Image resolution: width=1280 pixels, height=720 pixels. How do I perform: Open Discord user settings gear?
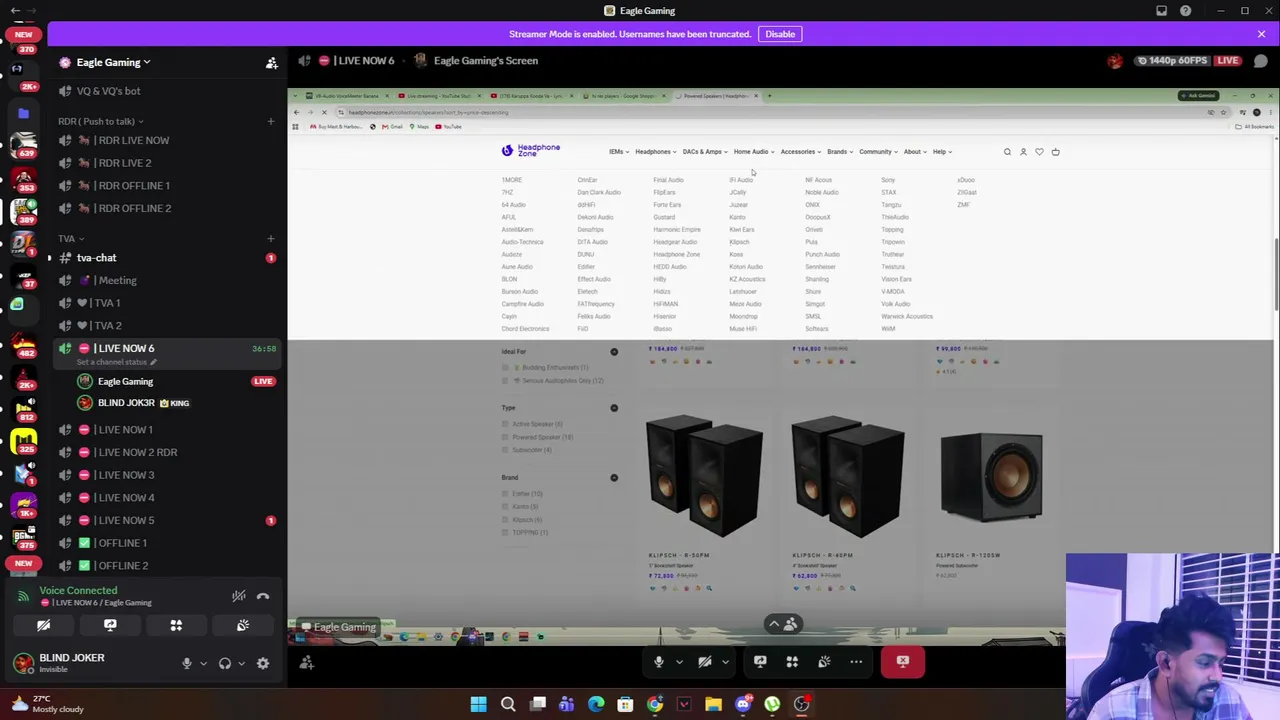pyautogui.click(x=263, y=663)
